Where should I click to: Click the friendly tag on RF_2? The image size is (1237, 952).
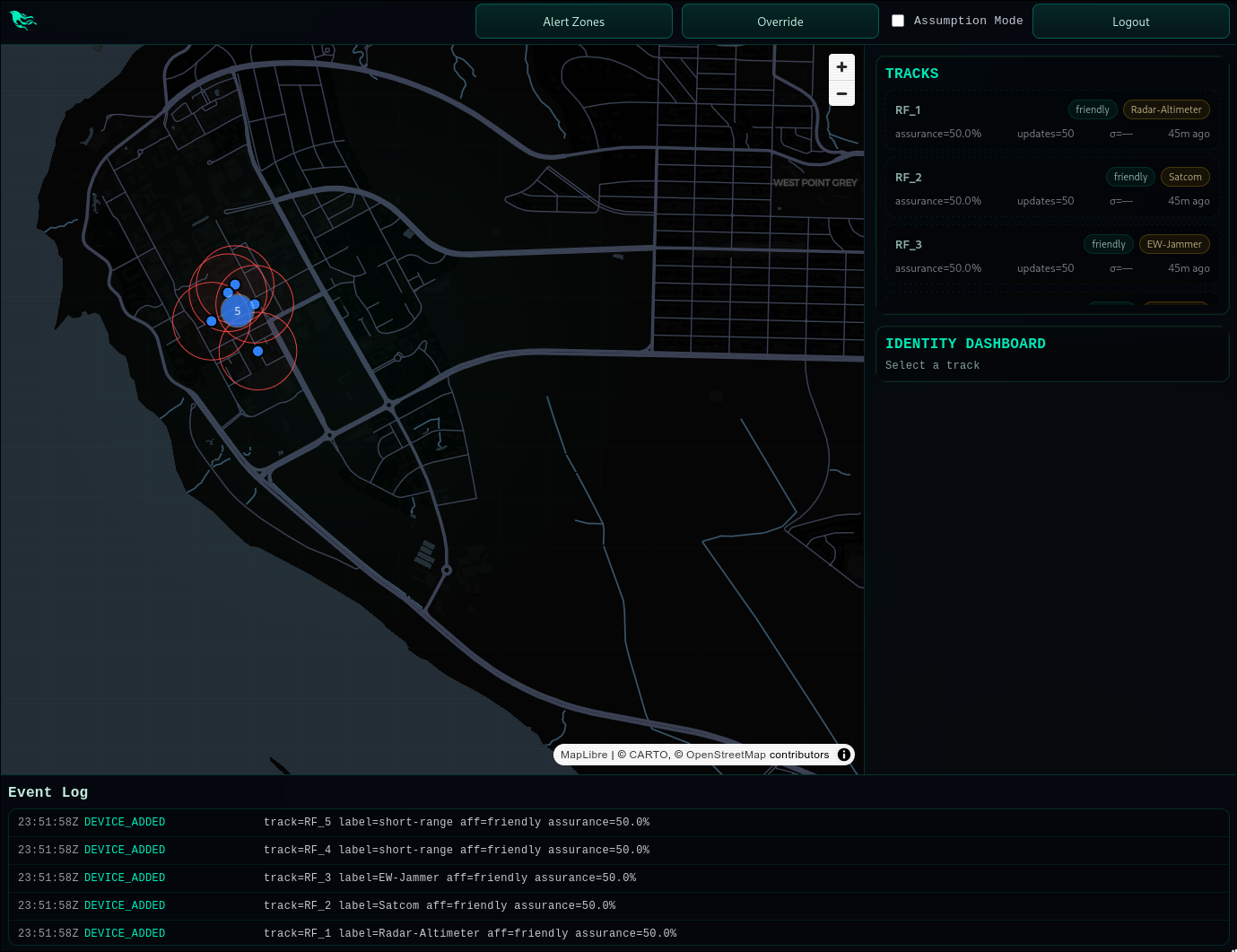pos(1130,177)
